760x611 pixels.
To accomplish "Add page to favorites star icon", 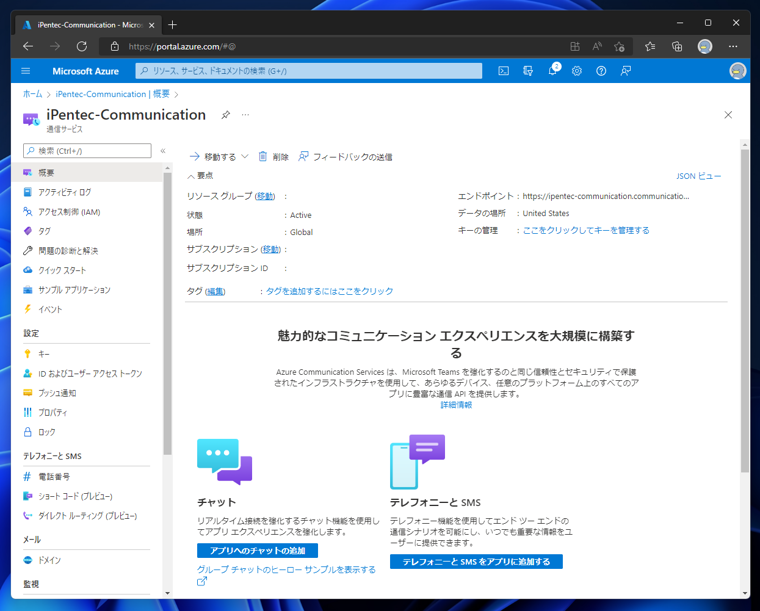I will pos(619,47).
